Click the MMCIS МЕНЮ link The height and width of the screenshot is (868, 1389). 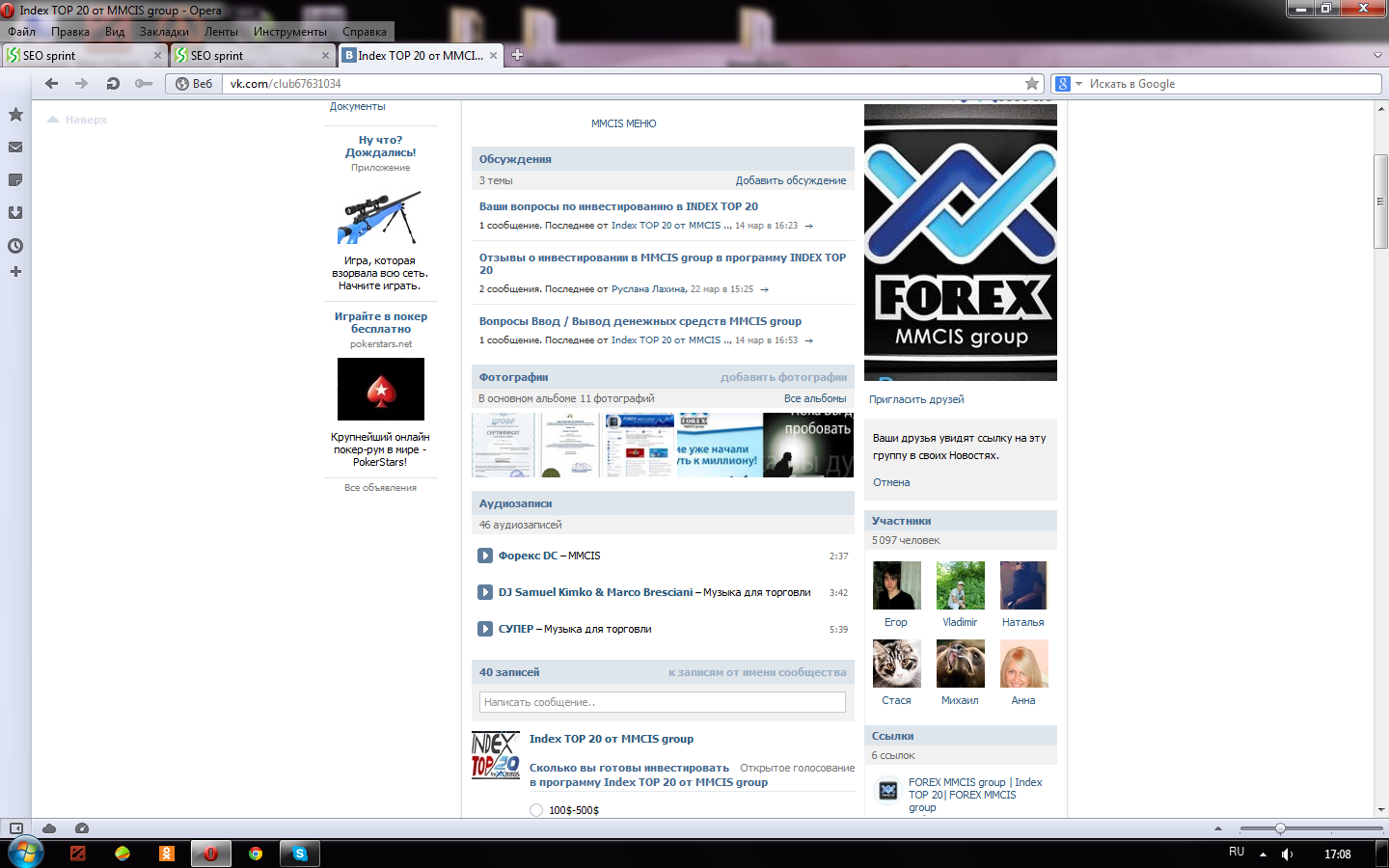[x=623, y=123]
